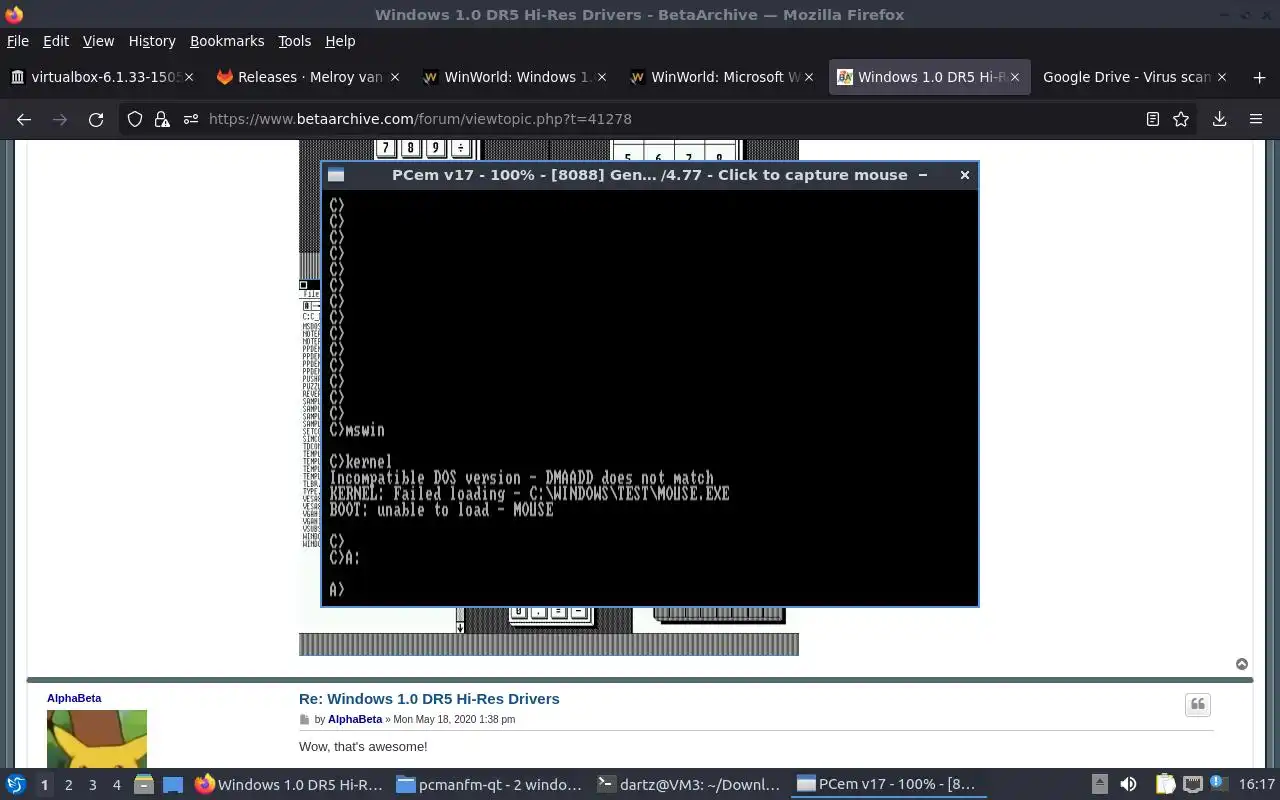Click the AlphaBeta author link in the byline
Screen dimensions: 1280x800
click(355, 720)
